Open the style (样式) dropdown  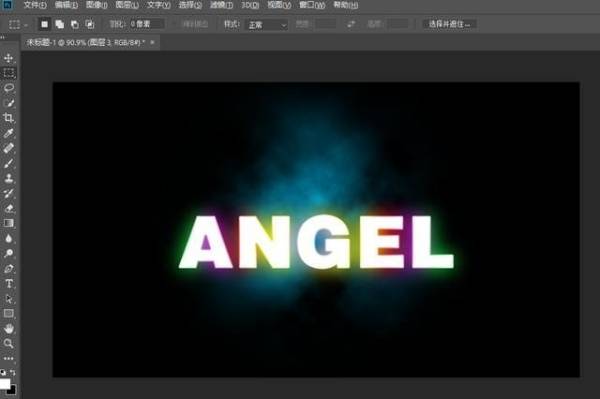pos(267,25)
